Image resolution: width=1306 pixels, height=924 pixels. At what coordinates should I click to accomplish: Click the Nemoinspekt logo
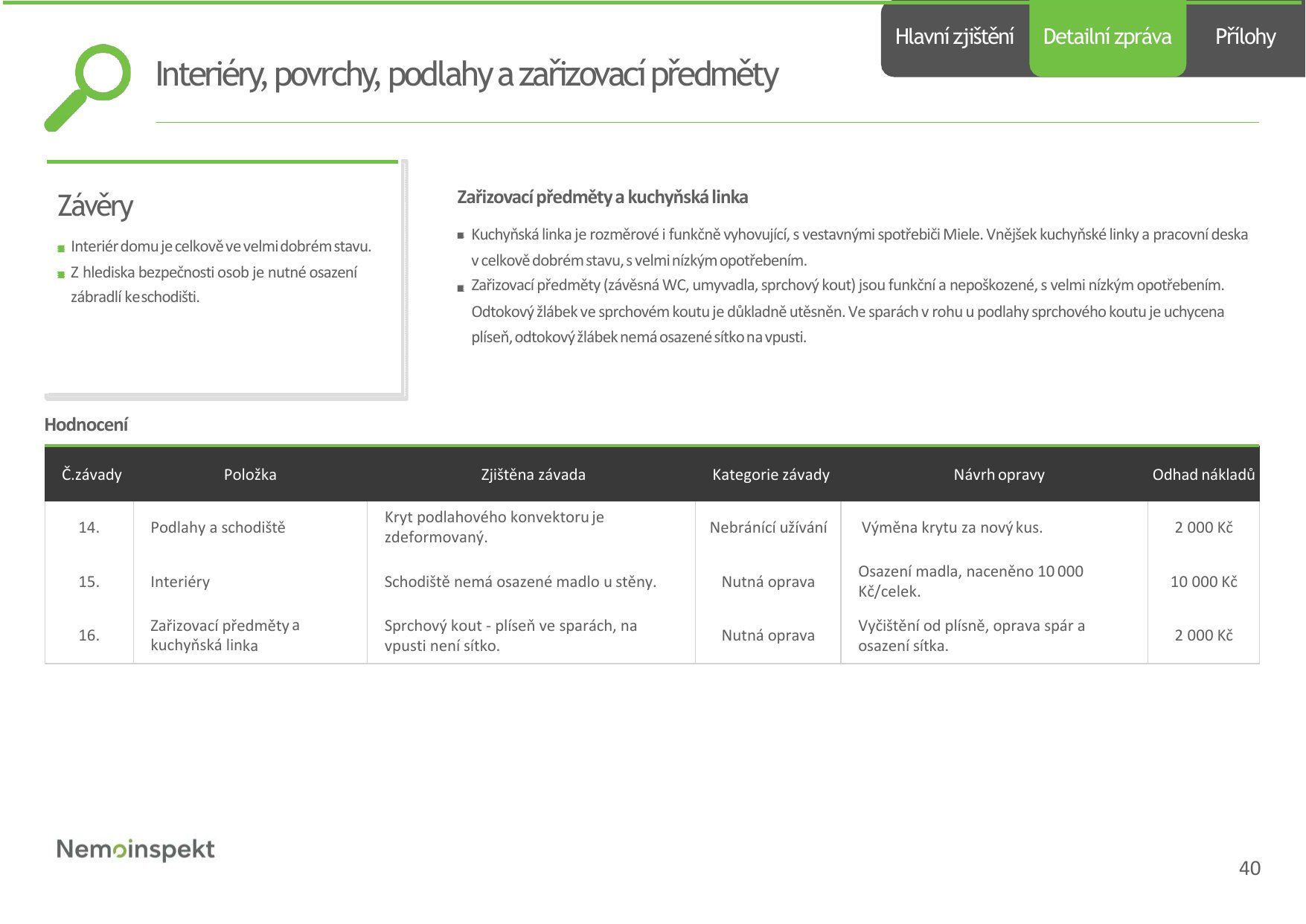coord(135,849)
